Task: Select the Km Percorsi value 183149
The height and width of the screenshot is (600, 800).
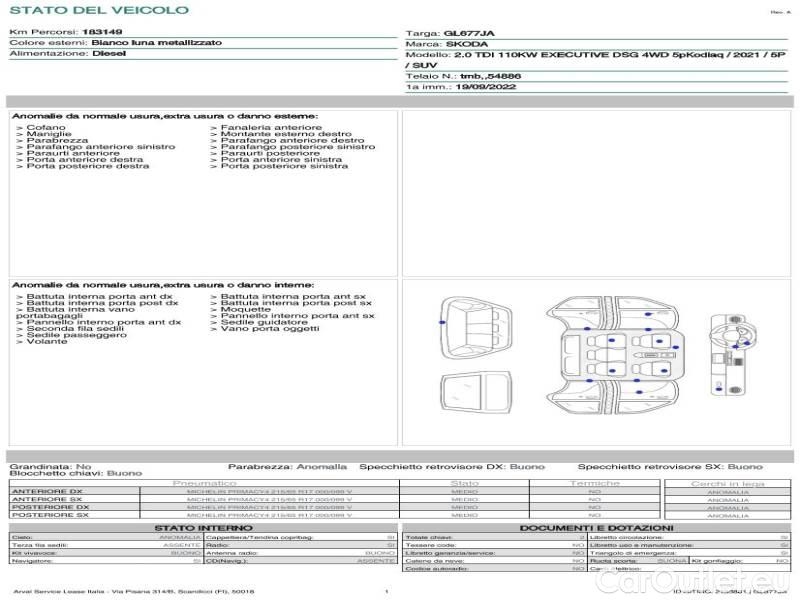Action: pos(102,32)
